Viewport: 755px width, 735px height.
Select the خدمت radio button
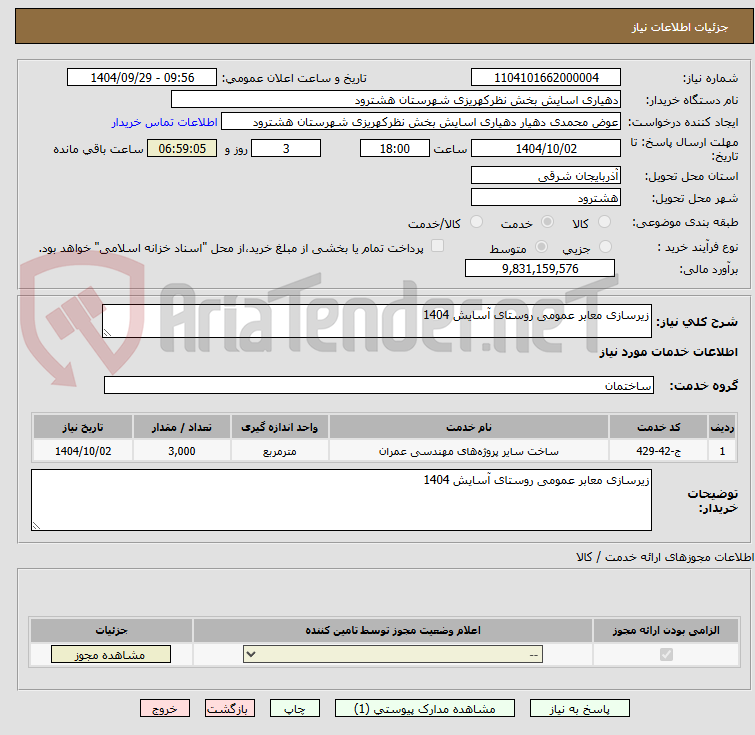(547, 222)
